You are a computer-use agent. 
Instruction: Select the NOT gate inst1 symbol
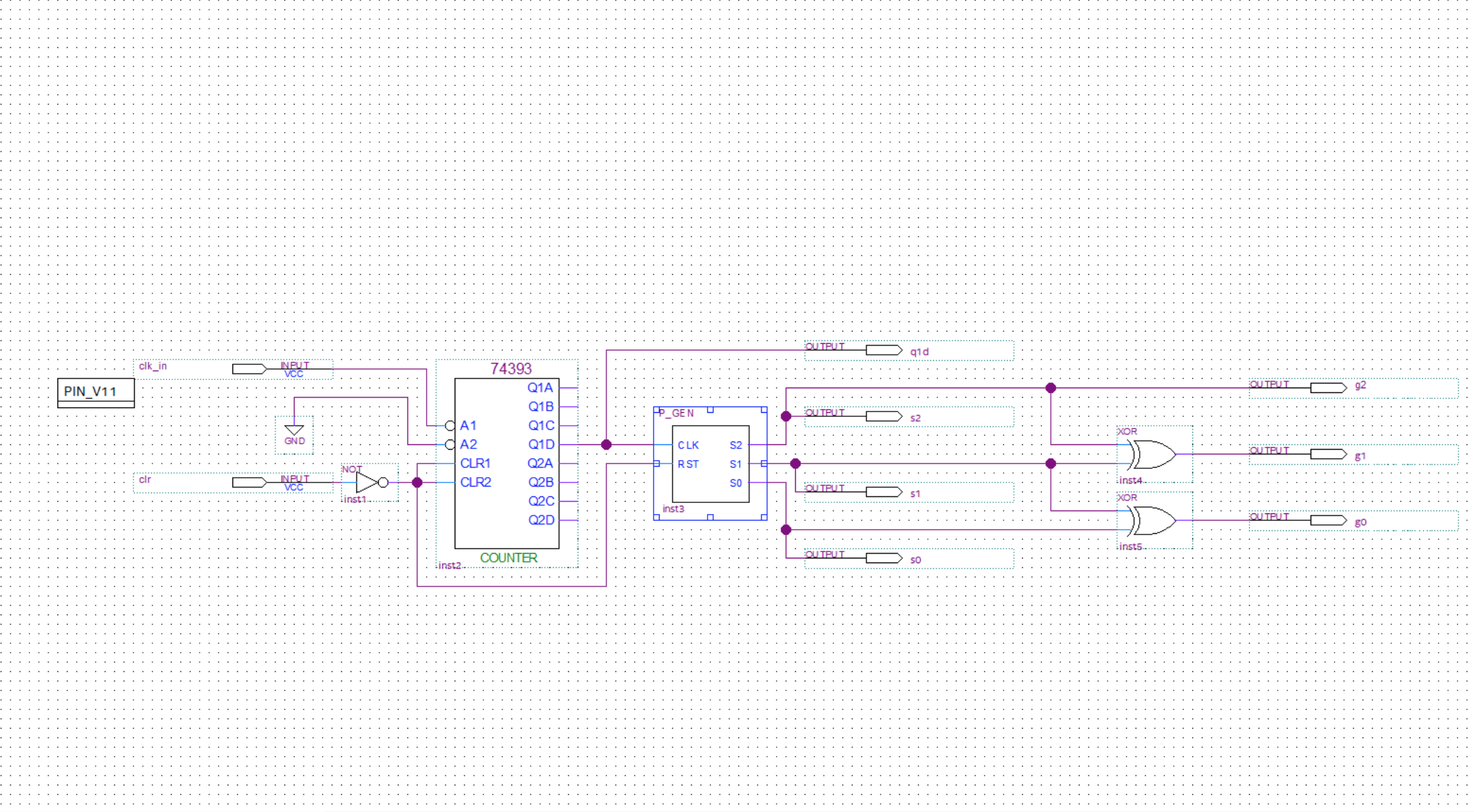[x=368, y=483]
